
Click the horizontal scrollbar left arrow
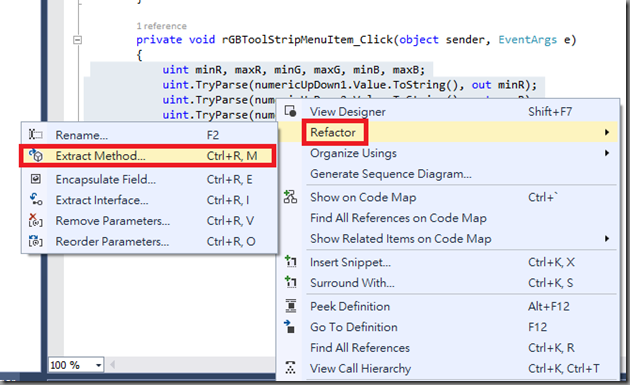point(112,365)
